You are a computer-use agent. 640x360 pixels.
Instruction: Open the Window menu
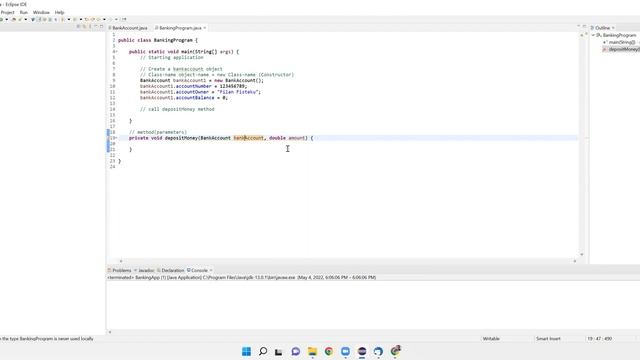pyautogui.click(x=41, y=12)
